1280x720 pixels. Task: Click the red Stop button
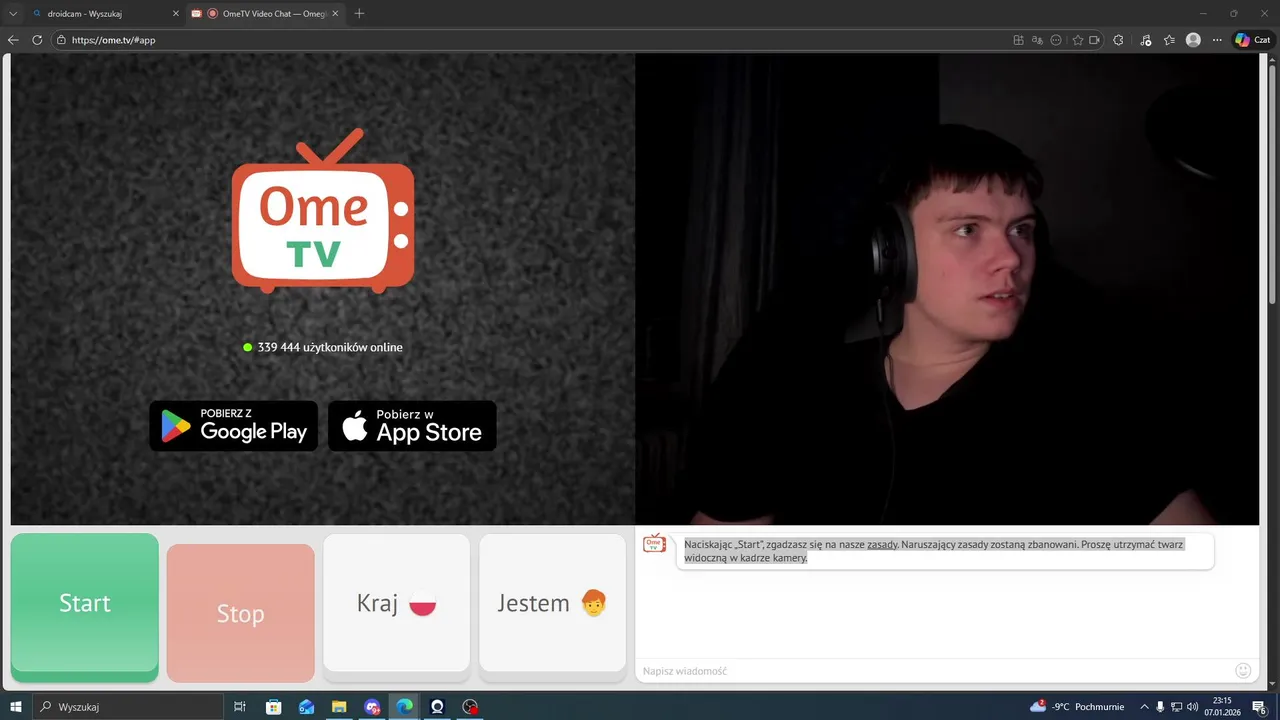click(241, 613)
